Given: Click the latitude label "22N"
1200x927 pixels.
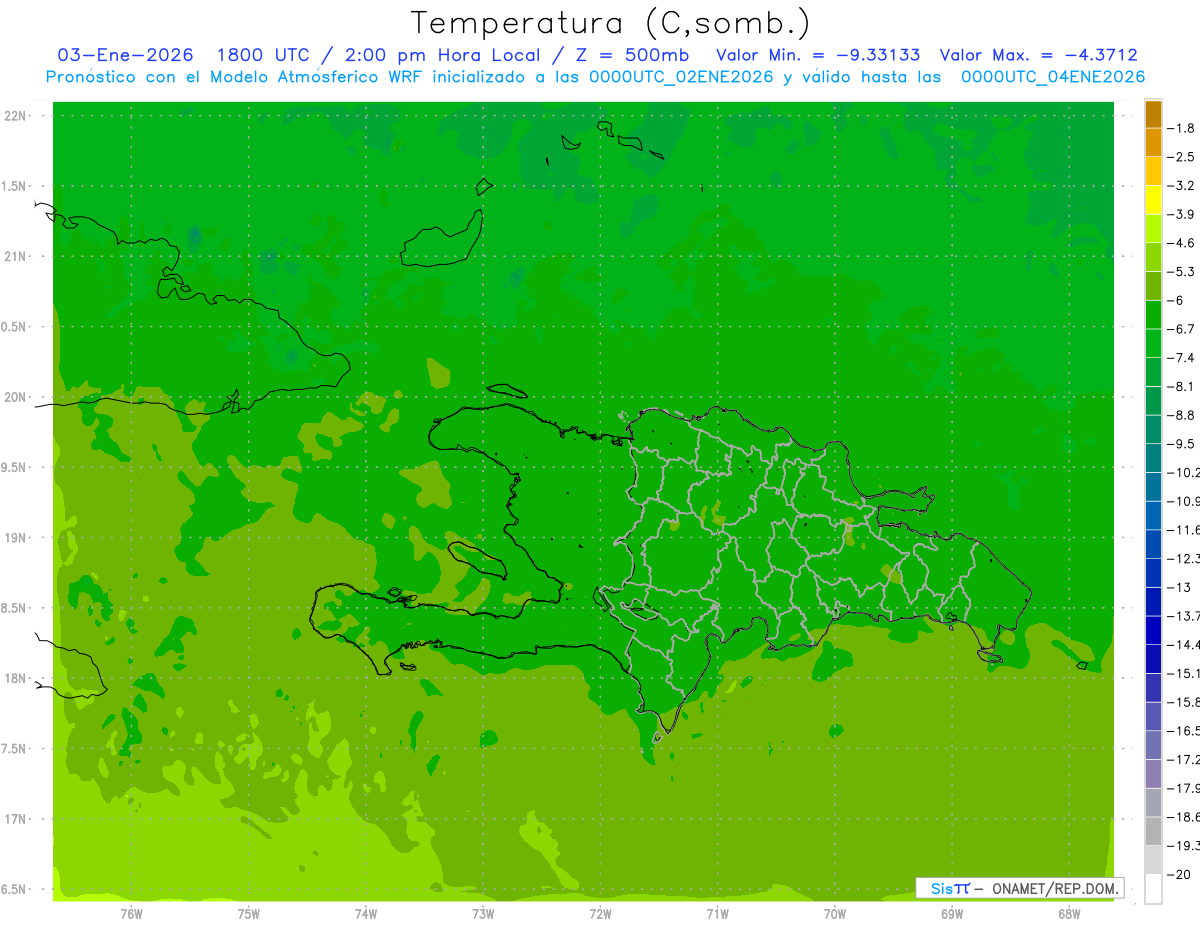Looking at the screenshot, I should (x=16, y=116).
